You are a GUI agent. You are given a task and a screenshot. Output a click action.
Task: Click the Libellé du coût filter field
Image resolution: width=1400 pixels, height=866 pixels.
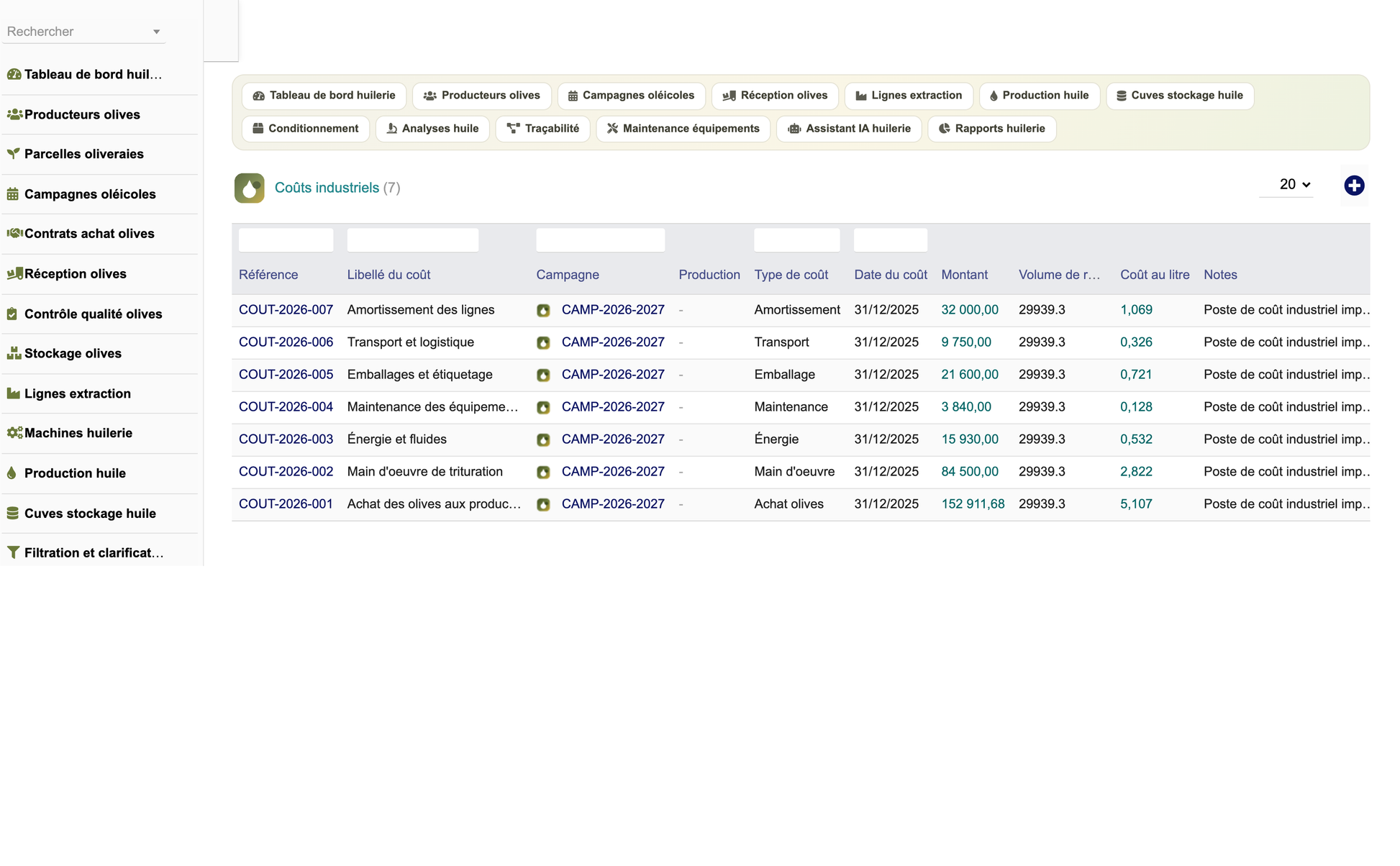(x=413, y=240)
